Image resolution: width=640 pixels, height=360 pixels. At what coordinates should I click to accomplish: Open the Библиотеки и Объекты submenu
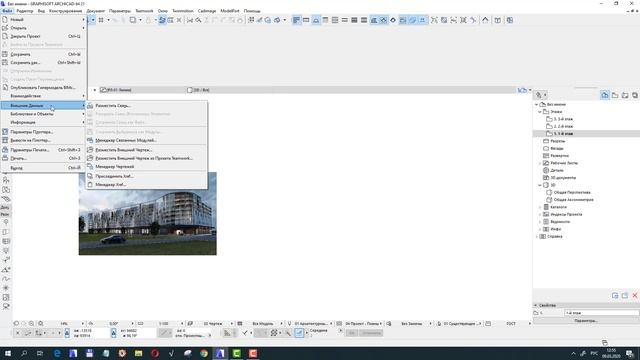pos(43,114)
